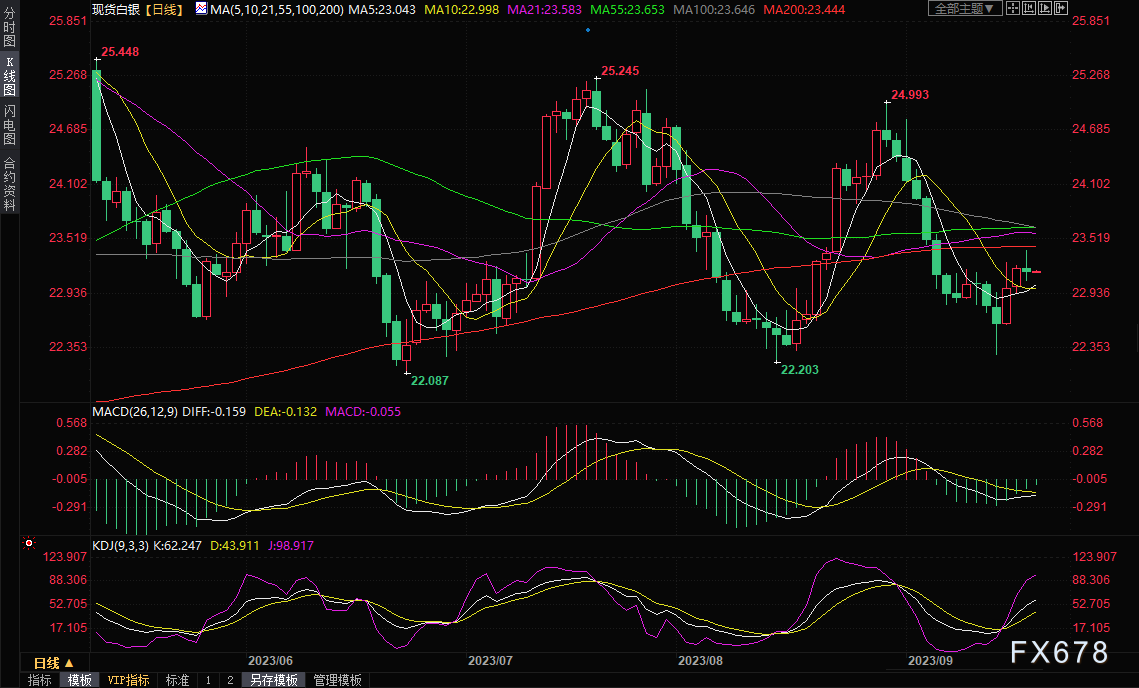Open the 合约资料 side tab
Viewport: 1139px width, 688px height.
(9, 183)
